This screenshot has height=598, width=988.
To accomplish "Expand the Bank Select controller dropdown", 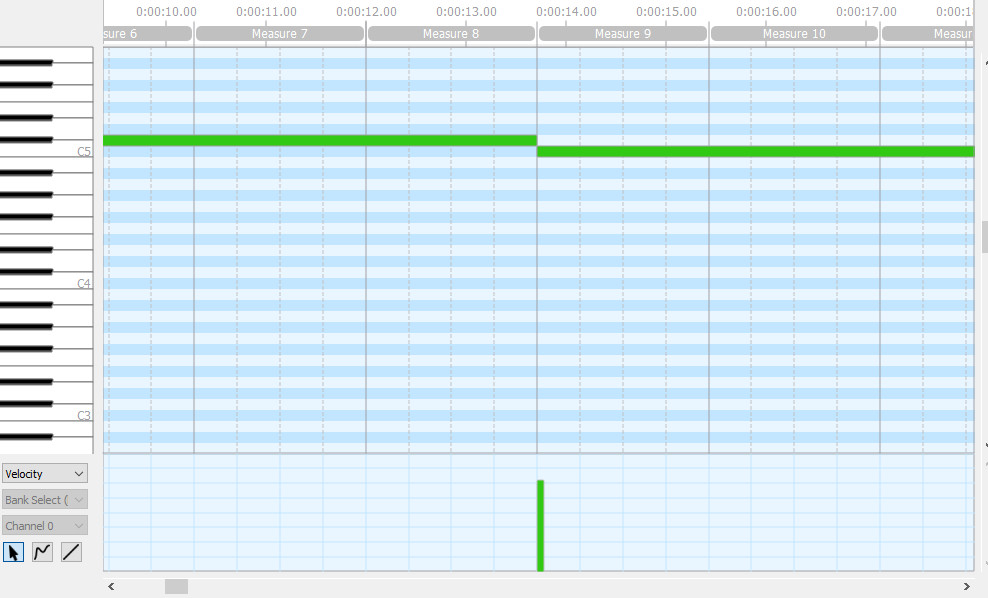I will click(45, 500).
